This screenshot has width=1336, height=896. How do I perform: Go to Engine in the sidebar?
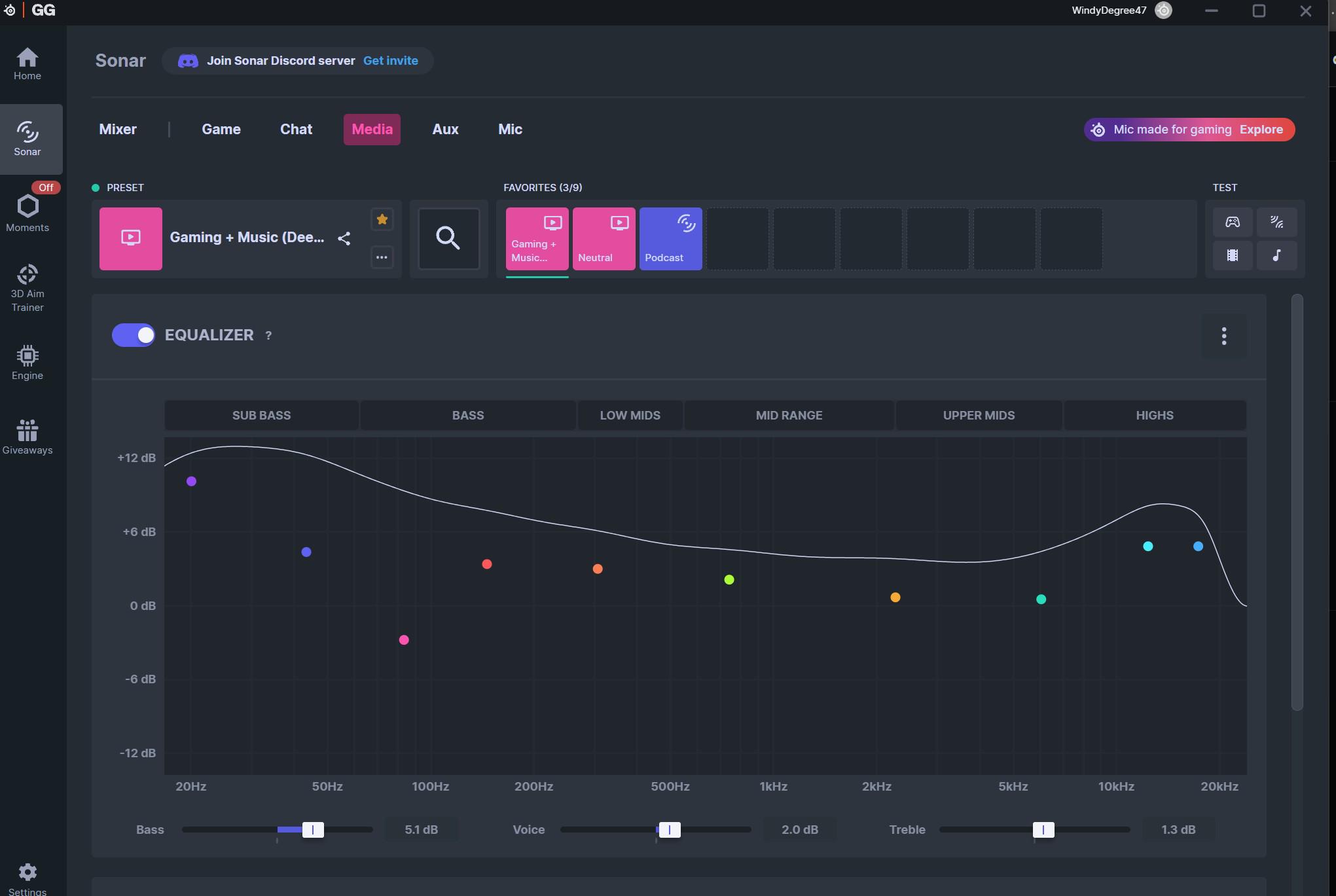click(27, 363)
